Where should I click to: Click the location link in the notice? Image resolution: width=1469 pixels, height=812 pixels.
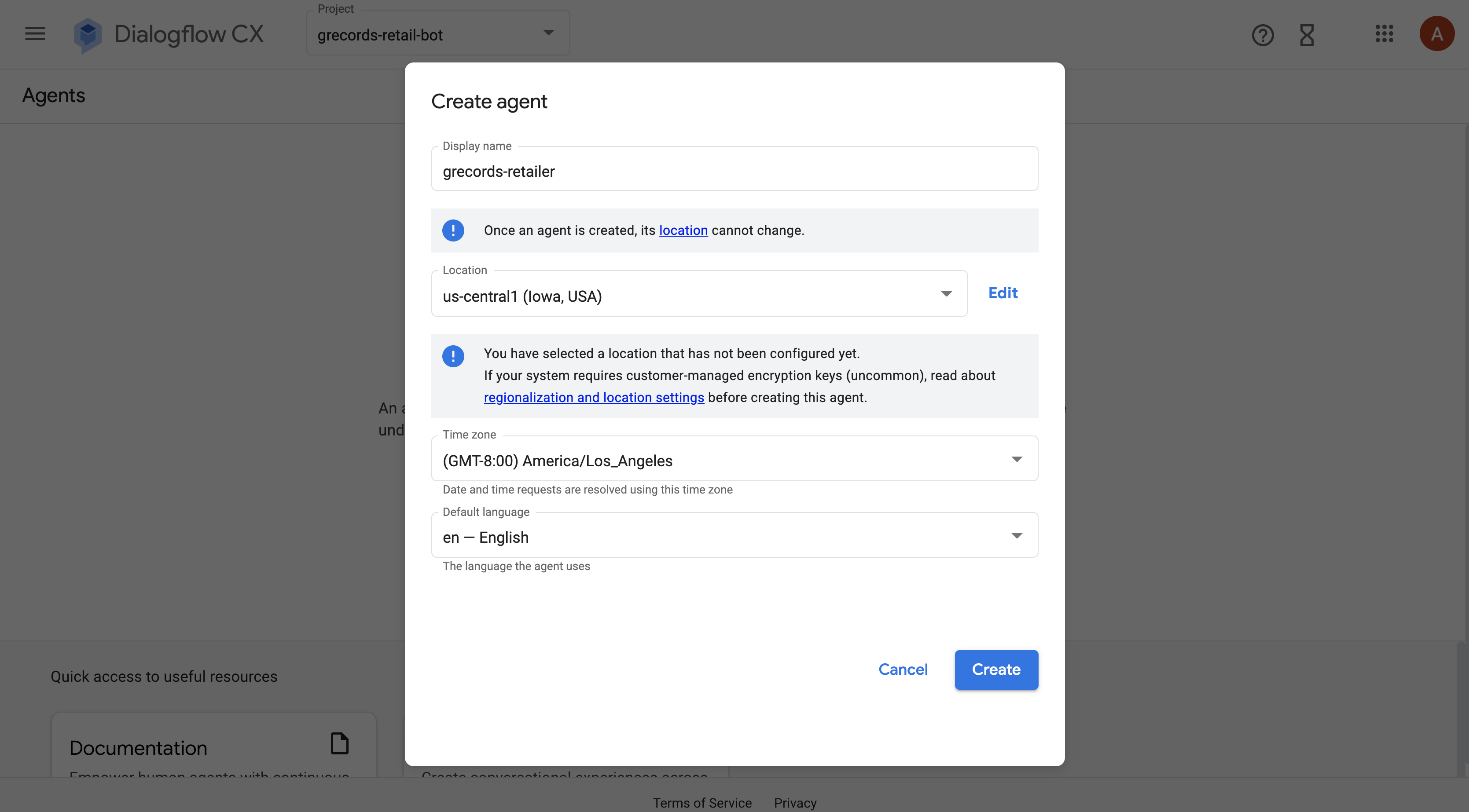[x=683, y=230]
